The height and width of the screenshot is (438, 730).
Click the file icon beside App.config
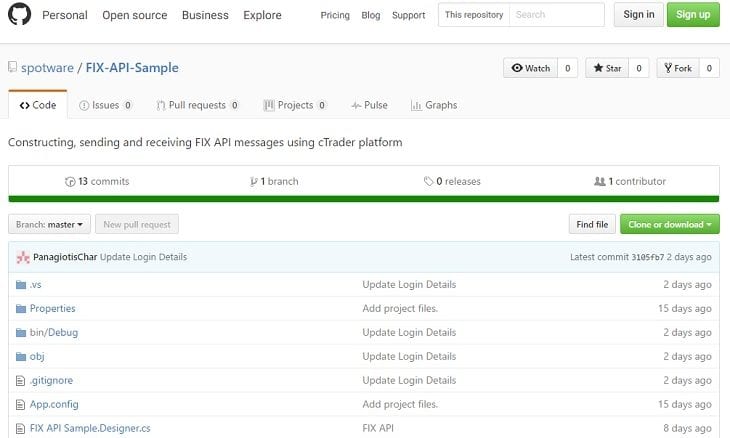pos(20,404)
